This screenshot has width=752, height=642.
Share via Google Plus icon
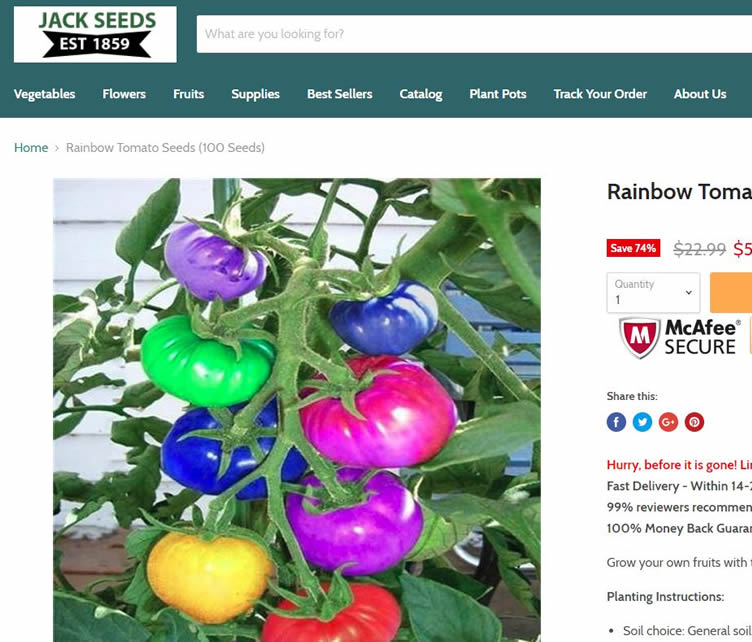point(668,422)
